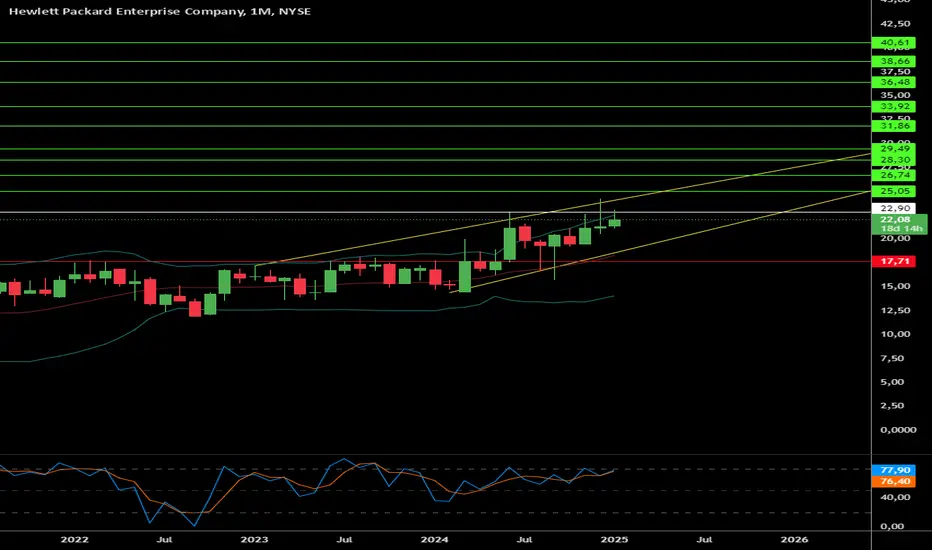Select the green 40,61 price level label
The width and height of the screenshot is (932, 550).
point(893,43)
